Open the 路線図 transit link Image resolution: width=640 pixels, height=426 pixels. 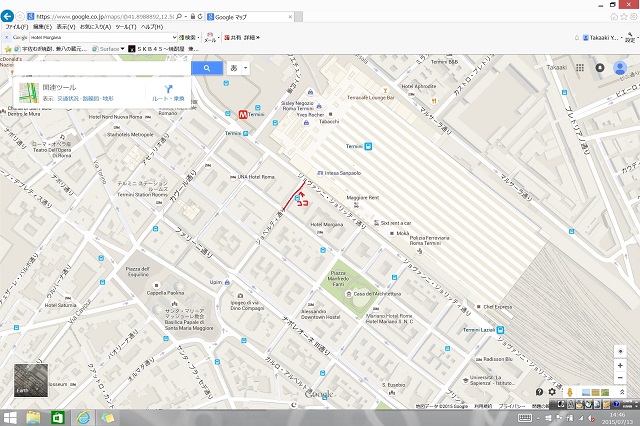pos(91,99)
